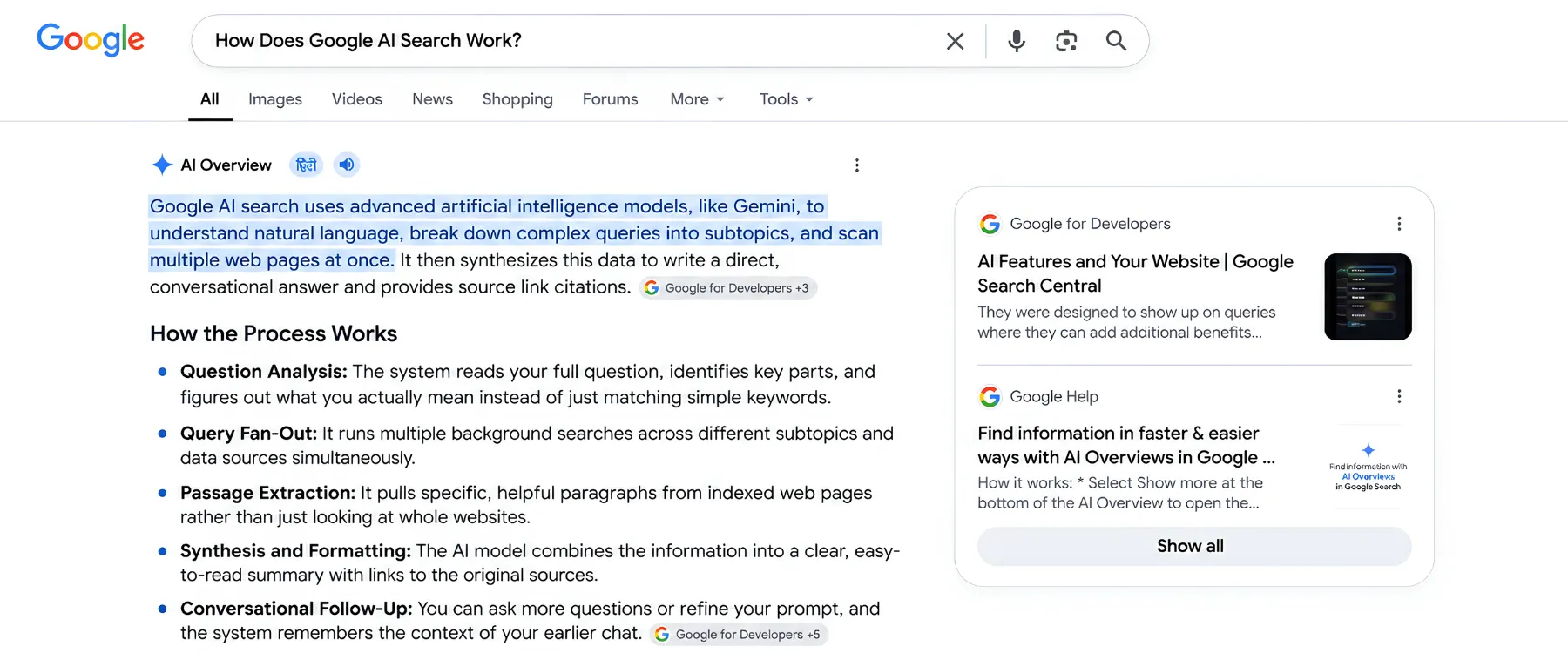Click the Google Help favicon

point(990,397)
